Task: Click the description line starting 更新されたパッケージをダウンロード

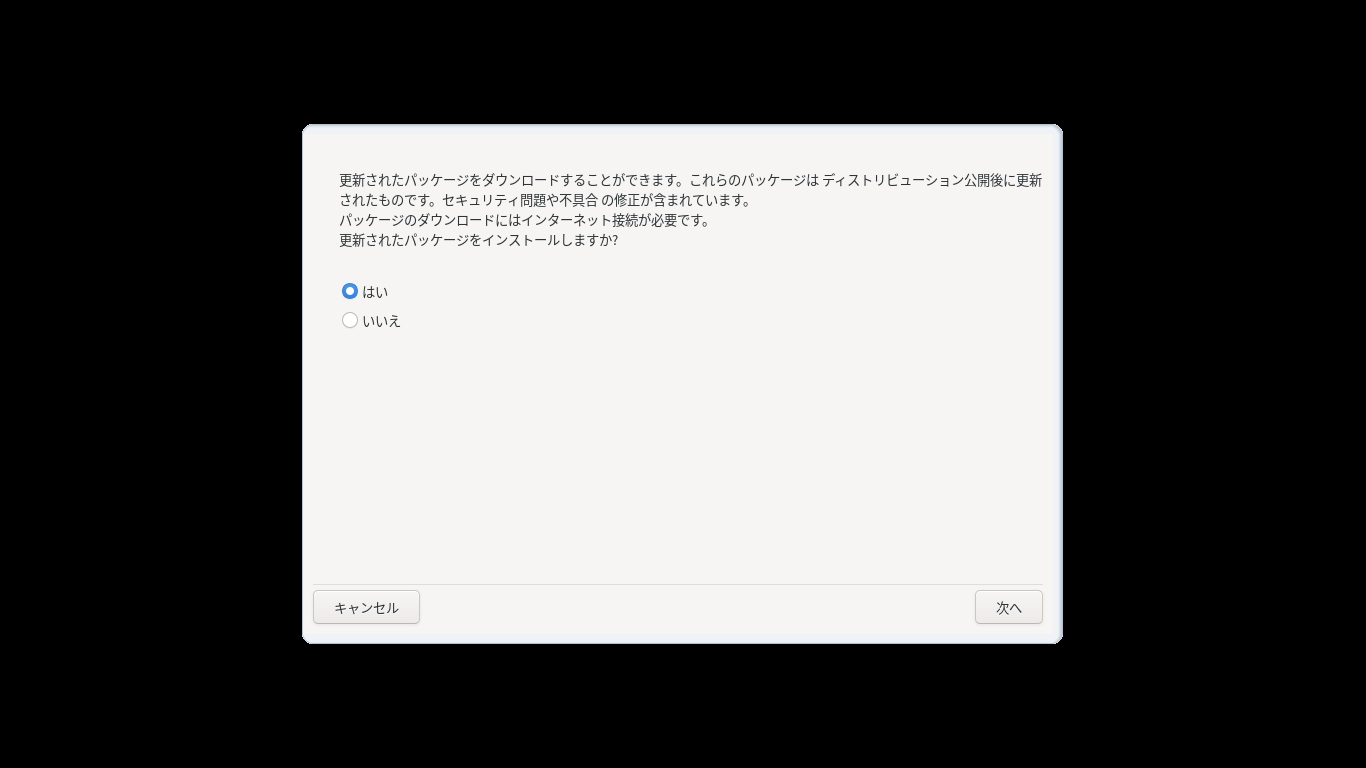Action: (690, 180)
